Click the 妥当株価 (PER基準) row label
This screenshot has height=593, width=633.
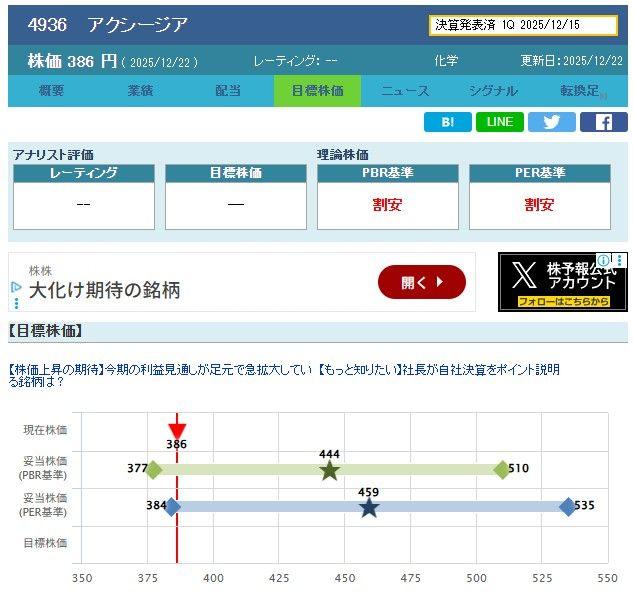[43, 505]
